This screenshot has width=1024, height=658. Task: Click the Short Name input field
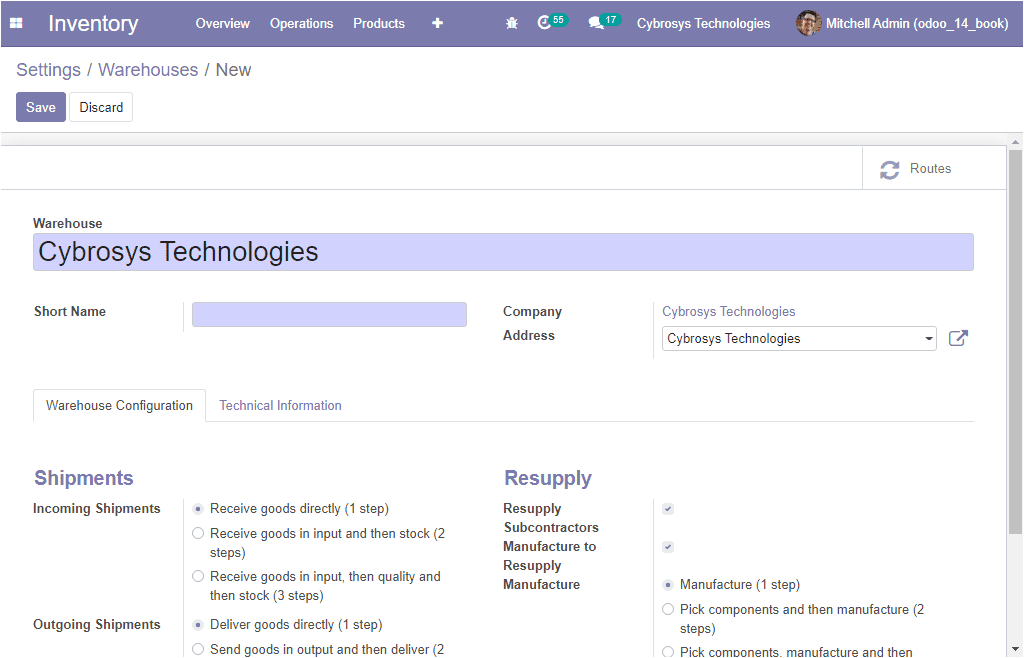329,314
